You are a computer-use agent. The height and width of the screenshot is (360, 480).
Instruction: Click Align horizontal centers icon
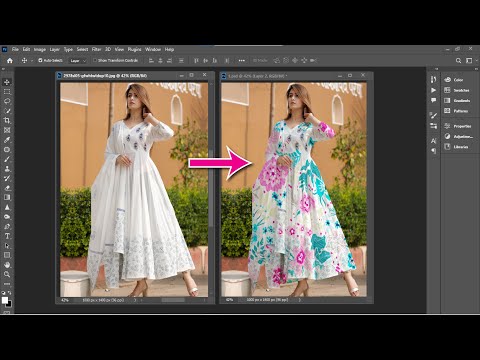[x=161, y=61]
